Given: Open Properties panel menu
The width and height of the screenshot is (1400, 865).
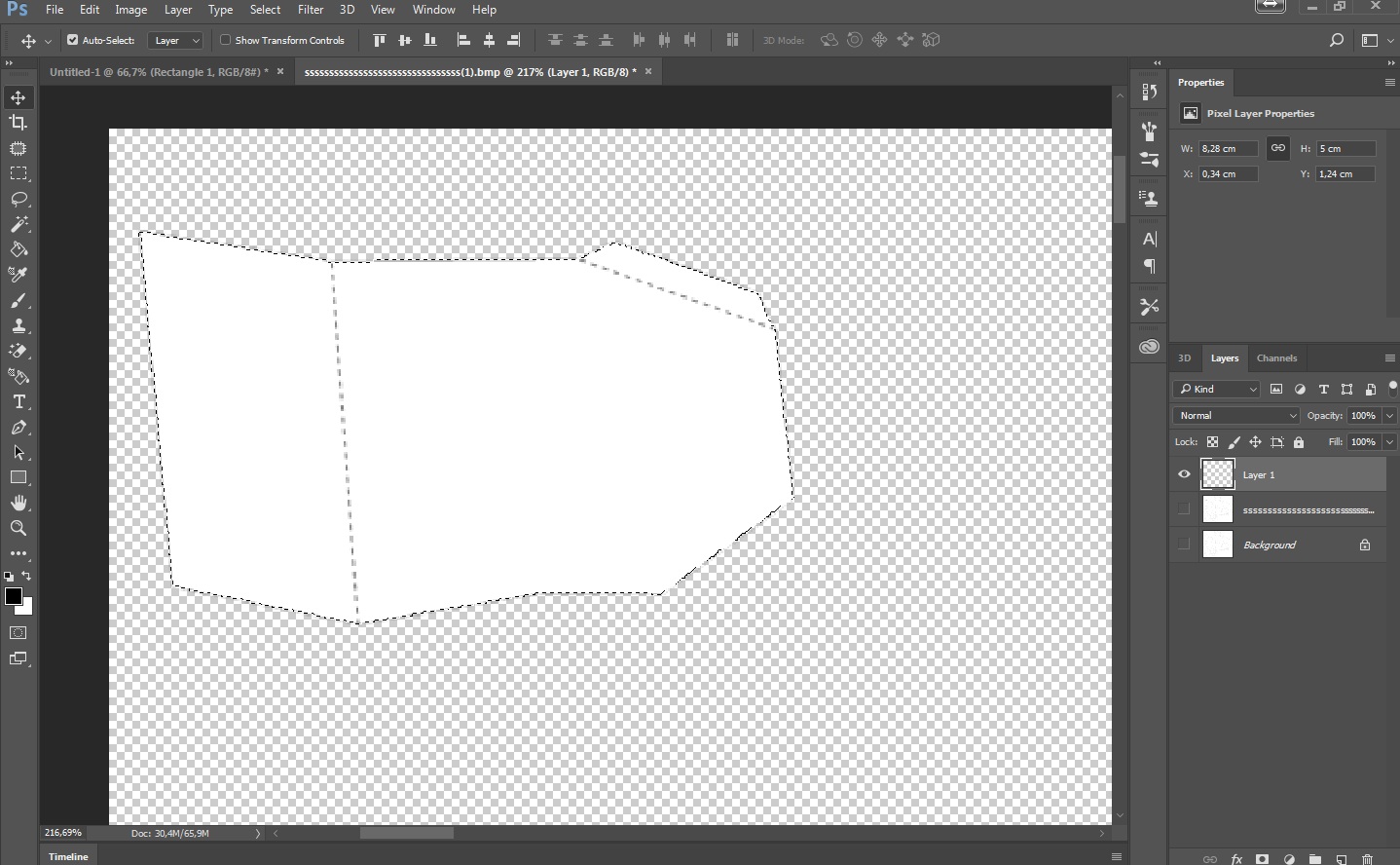Looking at the screenshot, I should (1389, 83).
